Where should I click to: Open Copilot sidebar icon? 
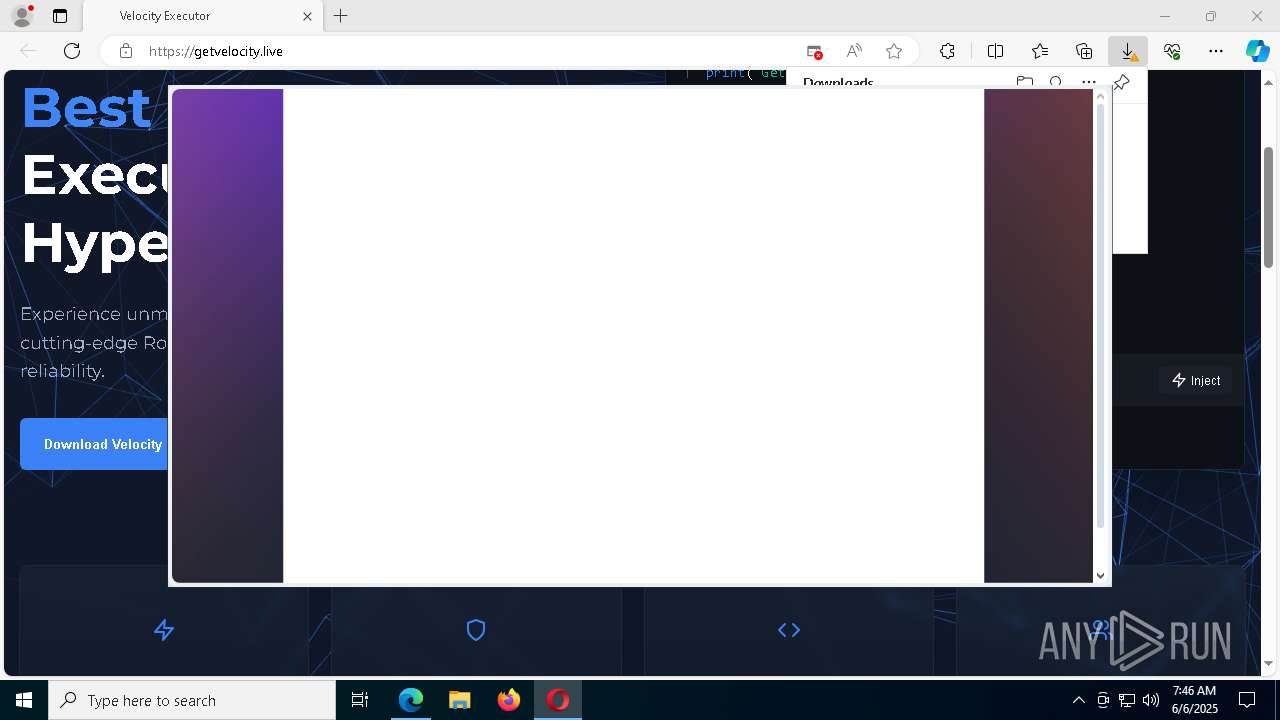click(1257, 51)
